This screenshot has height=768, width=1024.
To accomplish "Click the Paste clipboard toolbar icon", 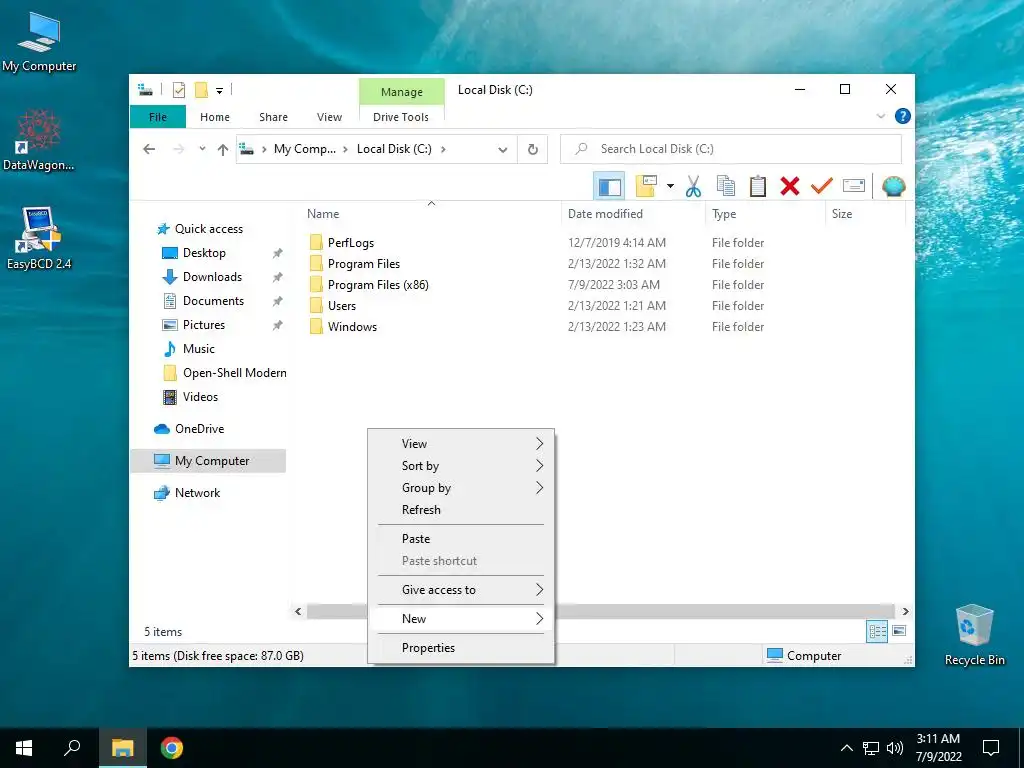I will click(x=758, y=186).
